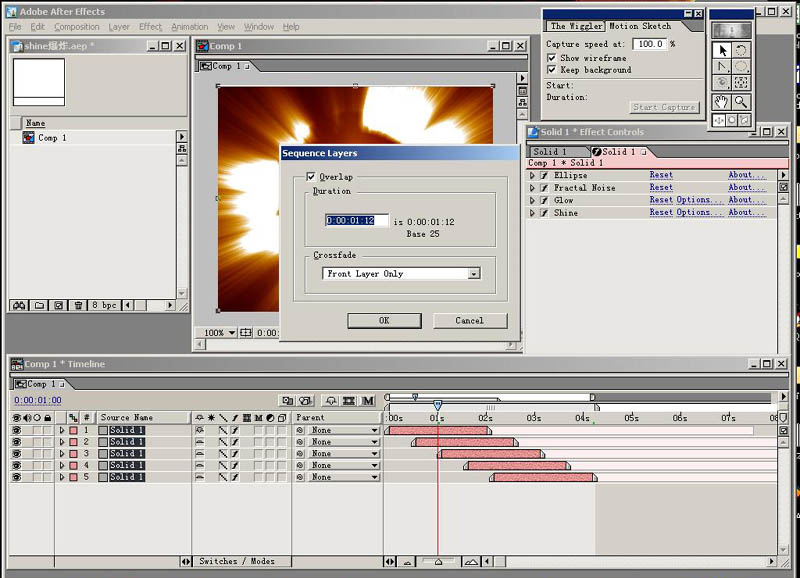Click Project window flowchart icon
The height and width of the screenshot is (578, 800).
182,148
